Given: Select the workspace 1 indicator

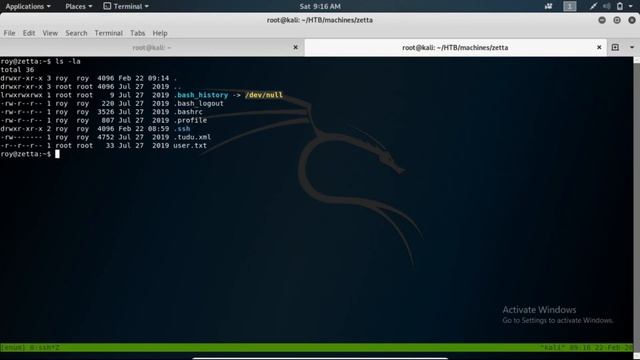Looking at the screenshot, I should (569, 6).
